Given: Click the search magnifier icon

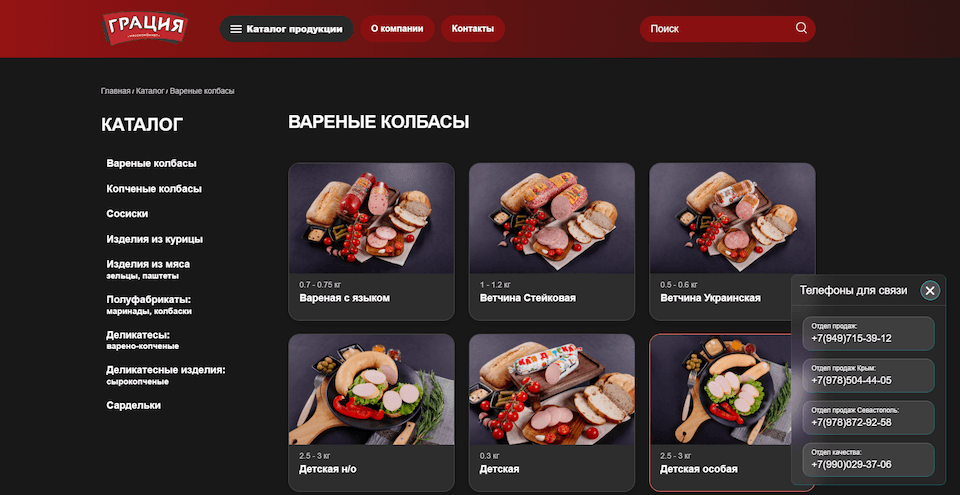Looking at the screenshot, I should [801, 28].
